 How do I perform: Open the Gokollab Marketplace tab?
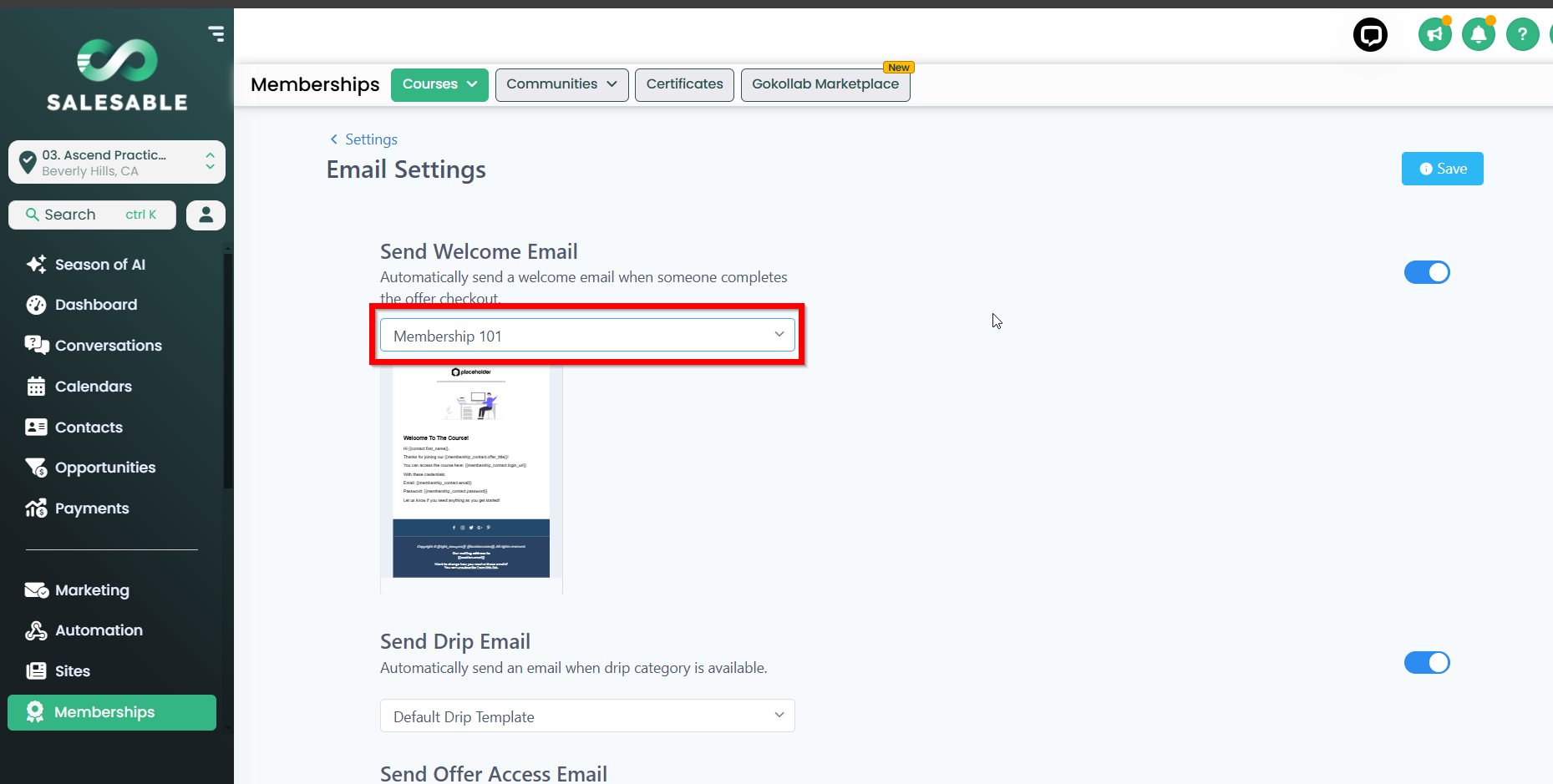pyautogui.click(x=825, y=84)
